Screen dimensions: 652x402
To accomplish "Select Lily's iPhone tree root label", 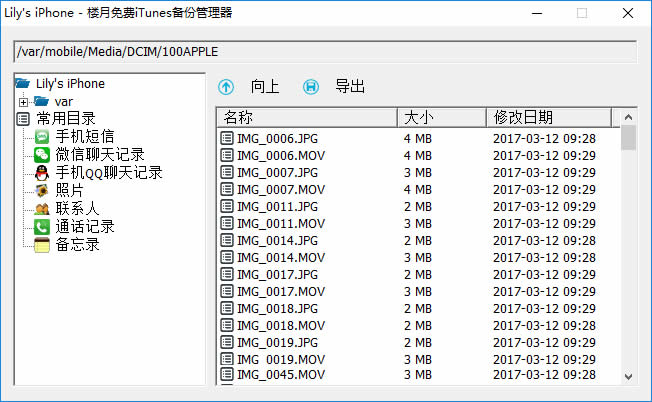I will point(70,84).
